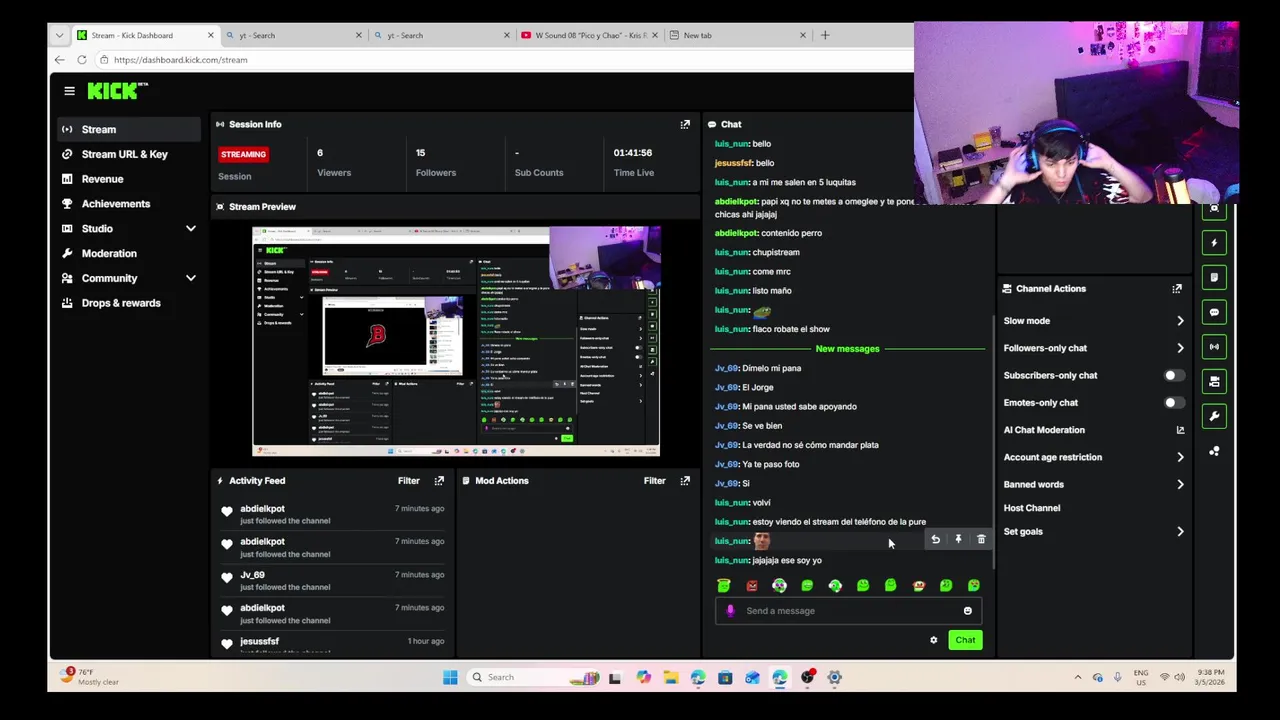Toggle Subscribers-only chat switch
The image size is (1280, 720).
coord(1174,375)
